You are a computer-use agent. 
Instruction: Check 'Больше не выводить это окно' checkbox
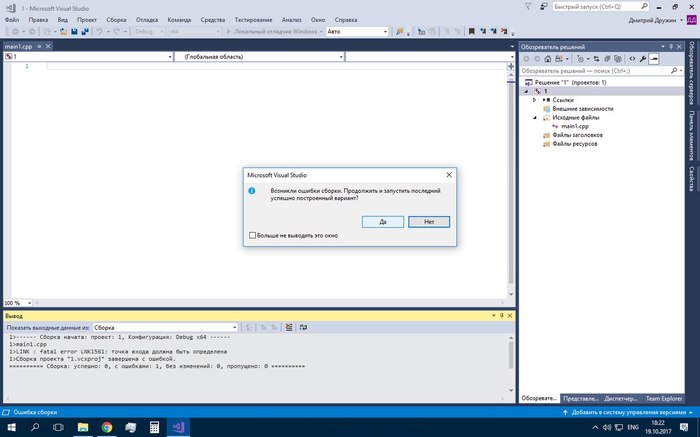point(251,236)
